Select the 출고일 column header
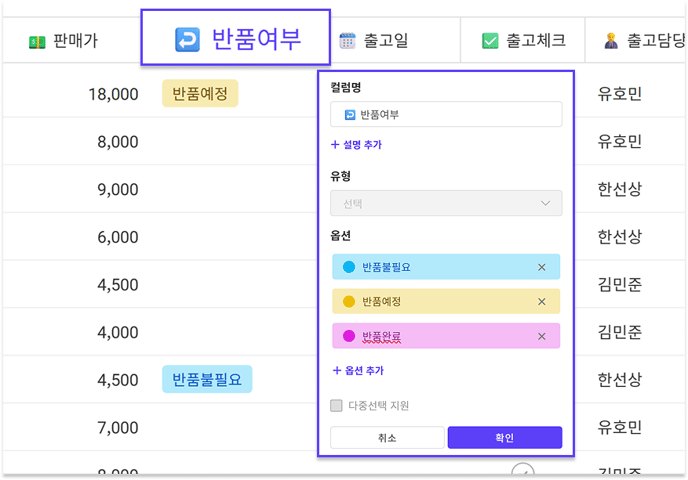 point(395,40)
